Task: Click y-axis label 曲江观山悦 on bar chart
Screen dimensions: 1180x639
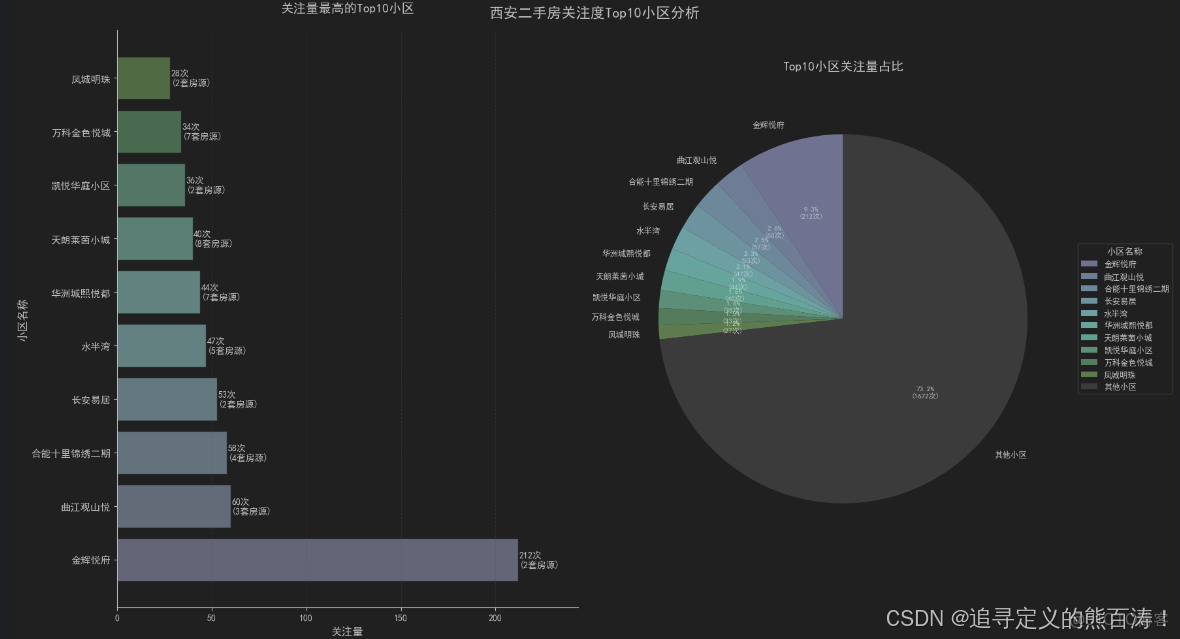Action: pyautogui.click(x=86, y=507)
